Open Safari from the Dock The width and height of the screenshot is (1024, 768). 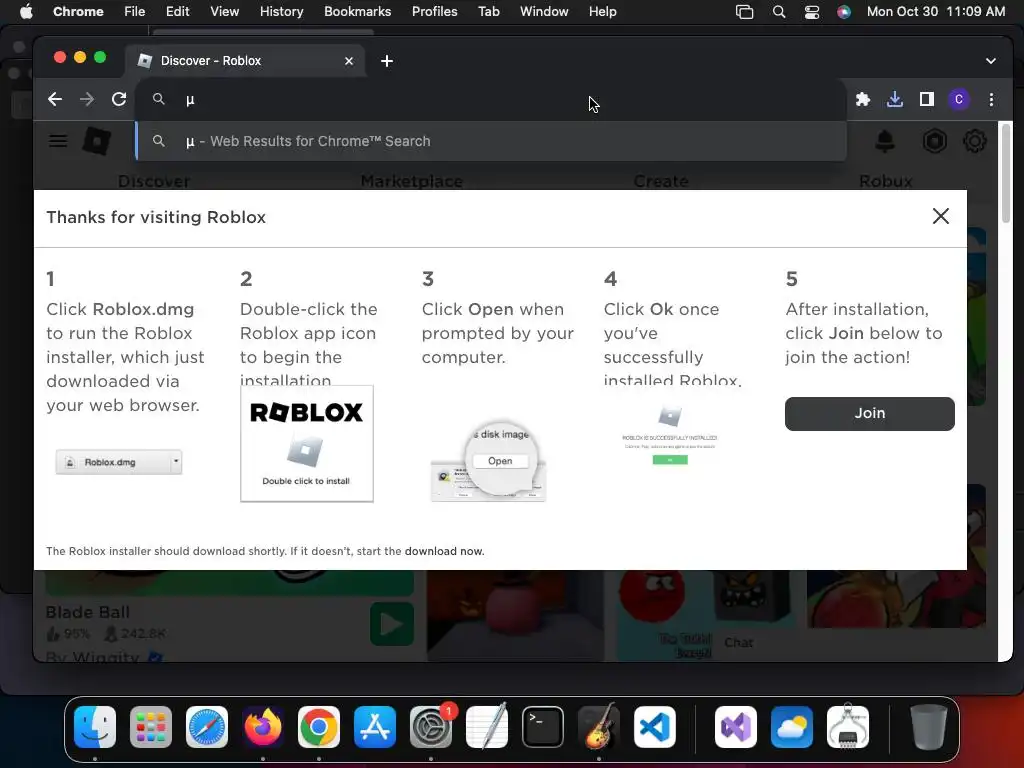coord(207,727)
